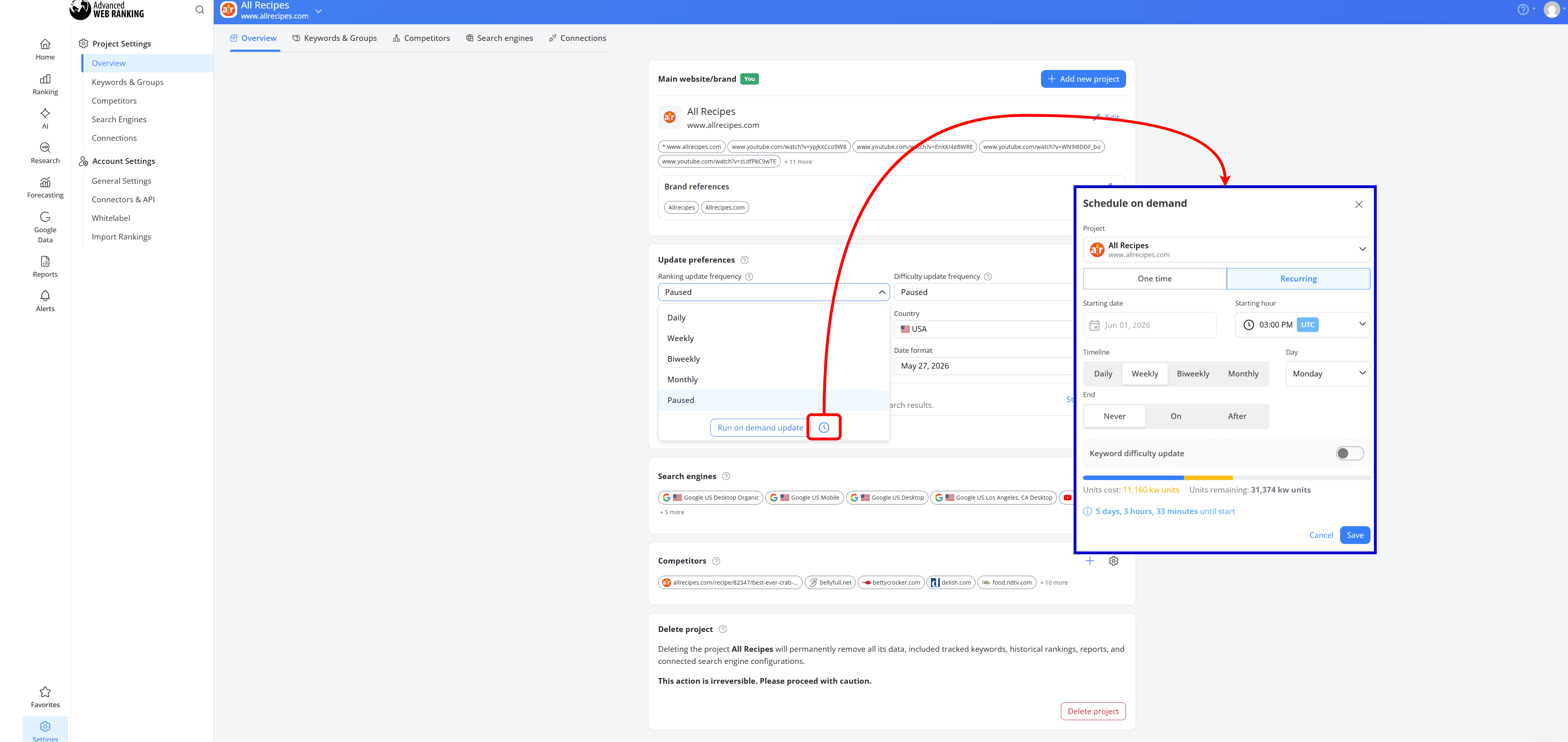Close the Schedule on demand dialog
This screenshot has height=742, width=1568.
(x=1359, y=204)
